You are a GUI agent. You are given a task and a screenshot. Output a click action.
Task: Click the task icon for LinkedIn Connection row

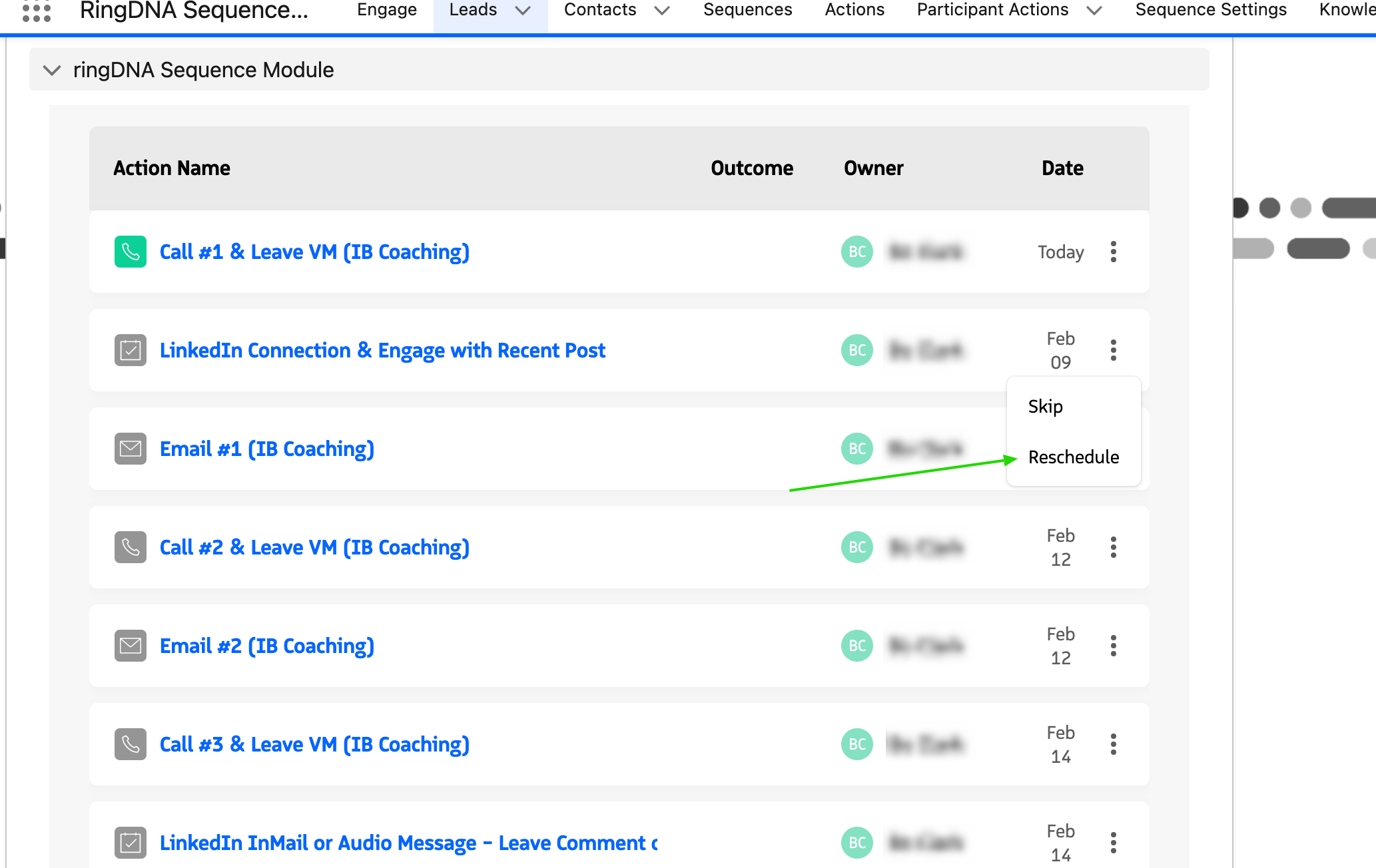[x=131, y=350]
